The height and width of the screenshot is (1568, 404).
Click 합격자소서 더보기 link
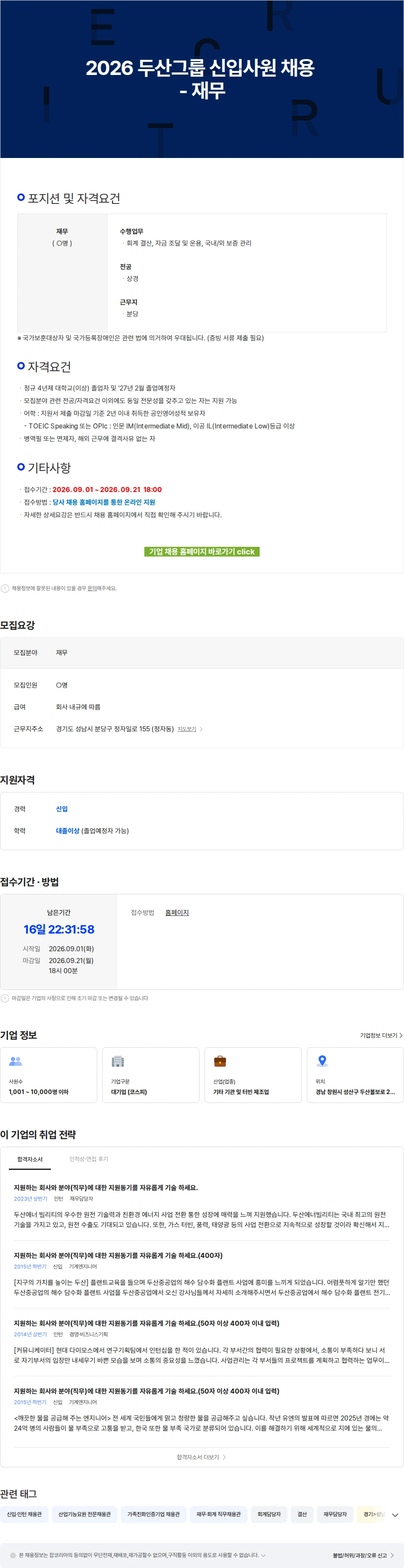tap(202, 1457)
